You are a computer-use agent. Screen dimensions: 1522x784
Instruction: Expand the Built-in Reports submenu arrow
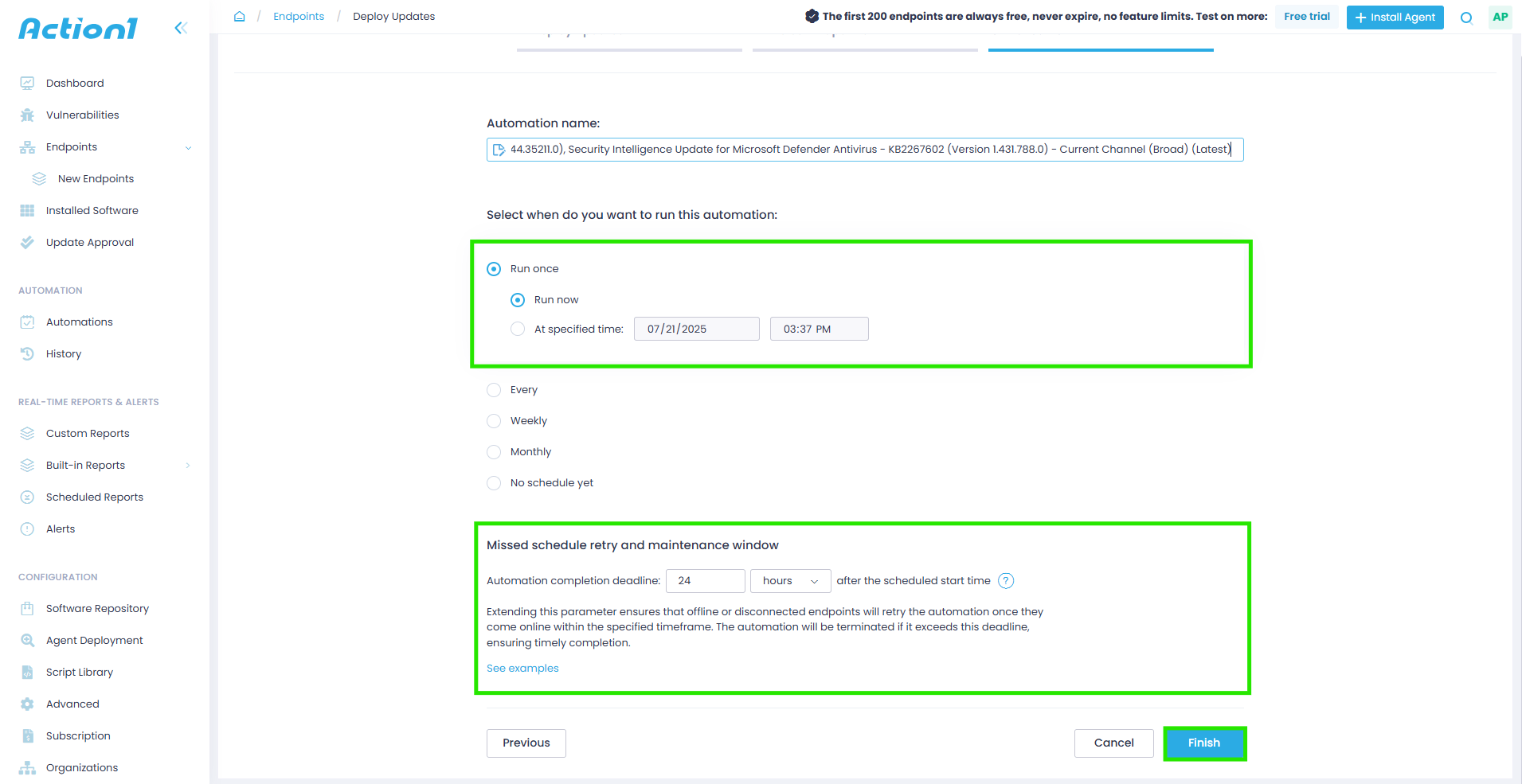(x=188, y=466)
